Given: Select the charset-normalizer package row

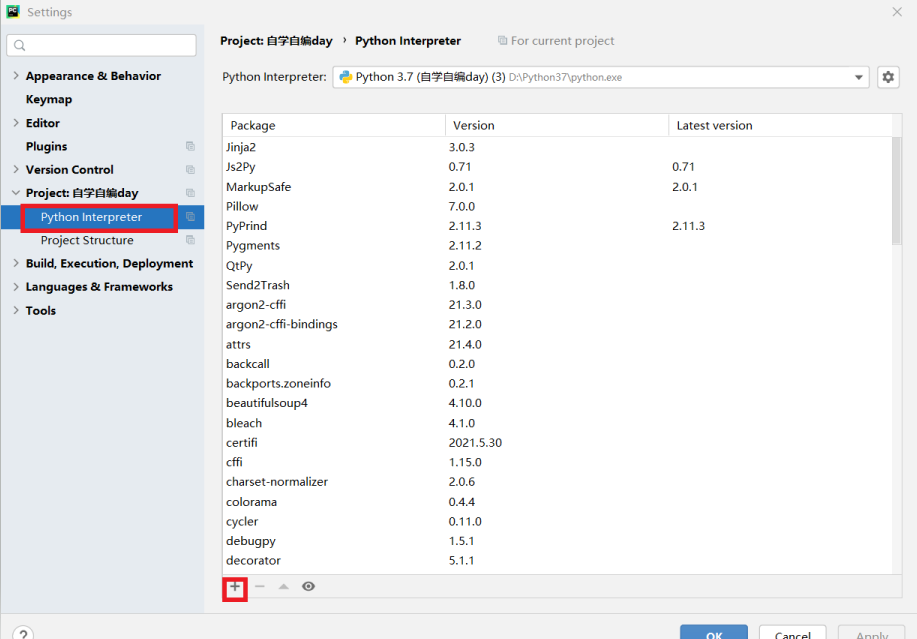Looking at the screenshot, I should tap(557, 482).
